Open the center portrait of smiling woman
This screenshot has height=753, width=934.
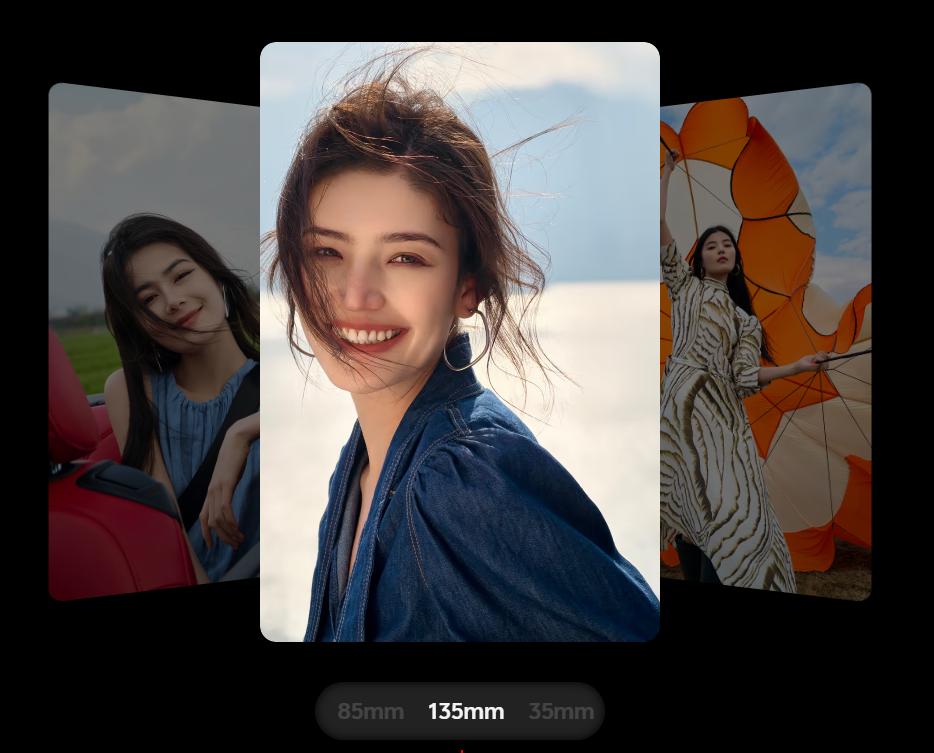pos(459,341)
